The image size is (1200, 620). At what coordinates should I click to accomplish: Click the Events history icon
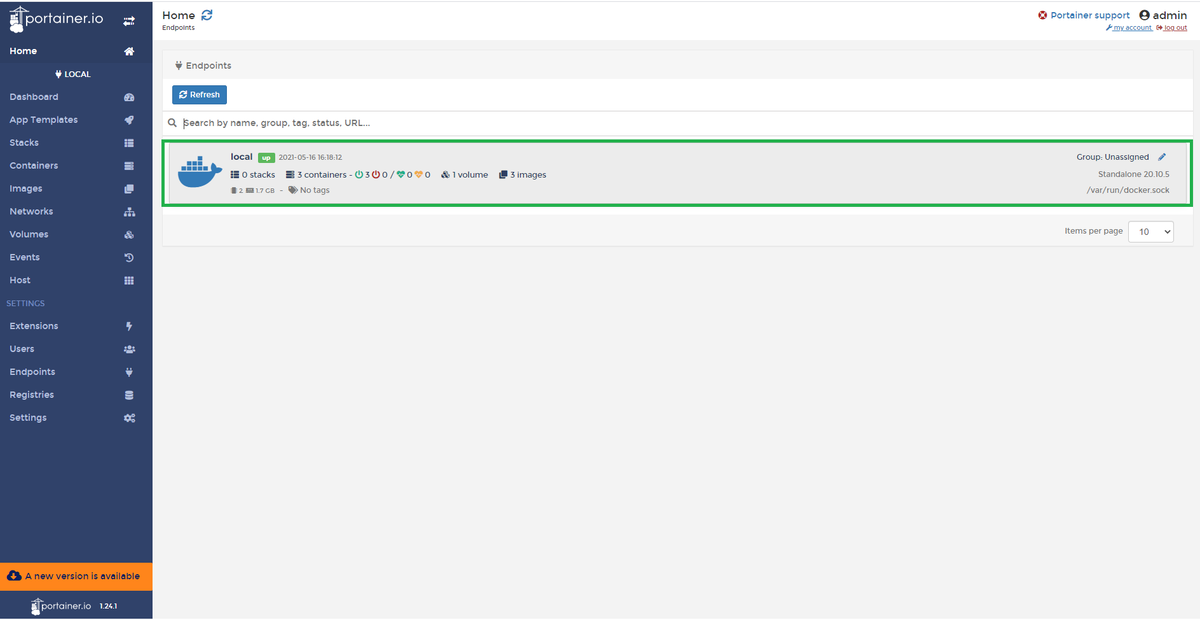pyautogui.click(x=129, y=258)
